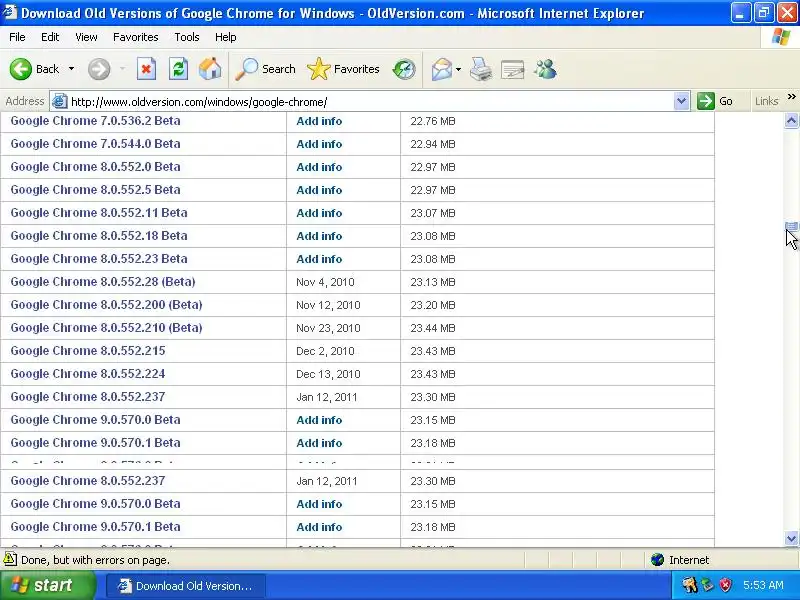
Task: Click Add info for Chrome 7.0.536.2 Beta
Action: [x=319, y=121]
